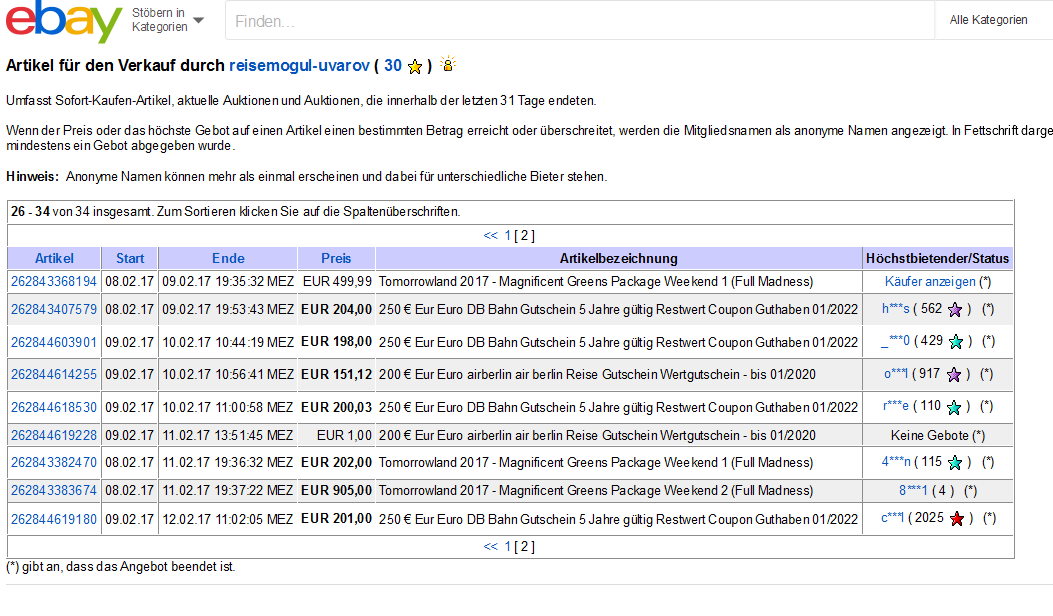The image size is (1053, 616).
Task: Click the red star next to c***l
Action: pos(957,519)
